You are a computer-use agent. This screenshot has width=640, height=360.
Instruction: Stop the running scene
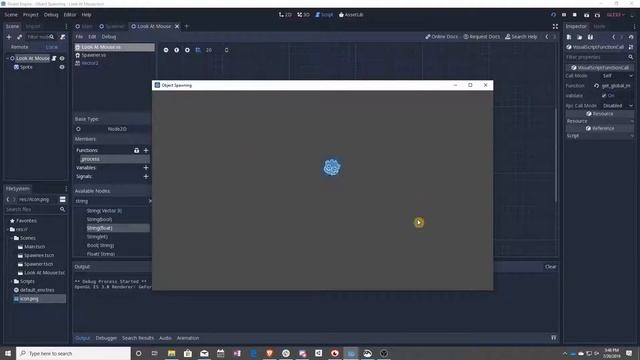[x=575, y=15]
